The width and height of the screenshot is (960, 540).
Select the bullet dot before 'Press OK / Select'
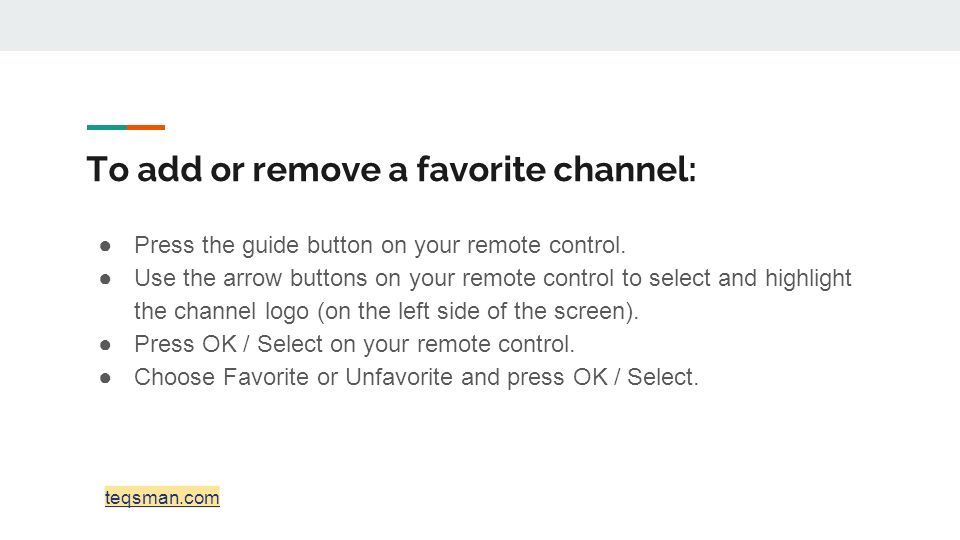105,345
